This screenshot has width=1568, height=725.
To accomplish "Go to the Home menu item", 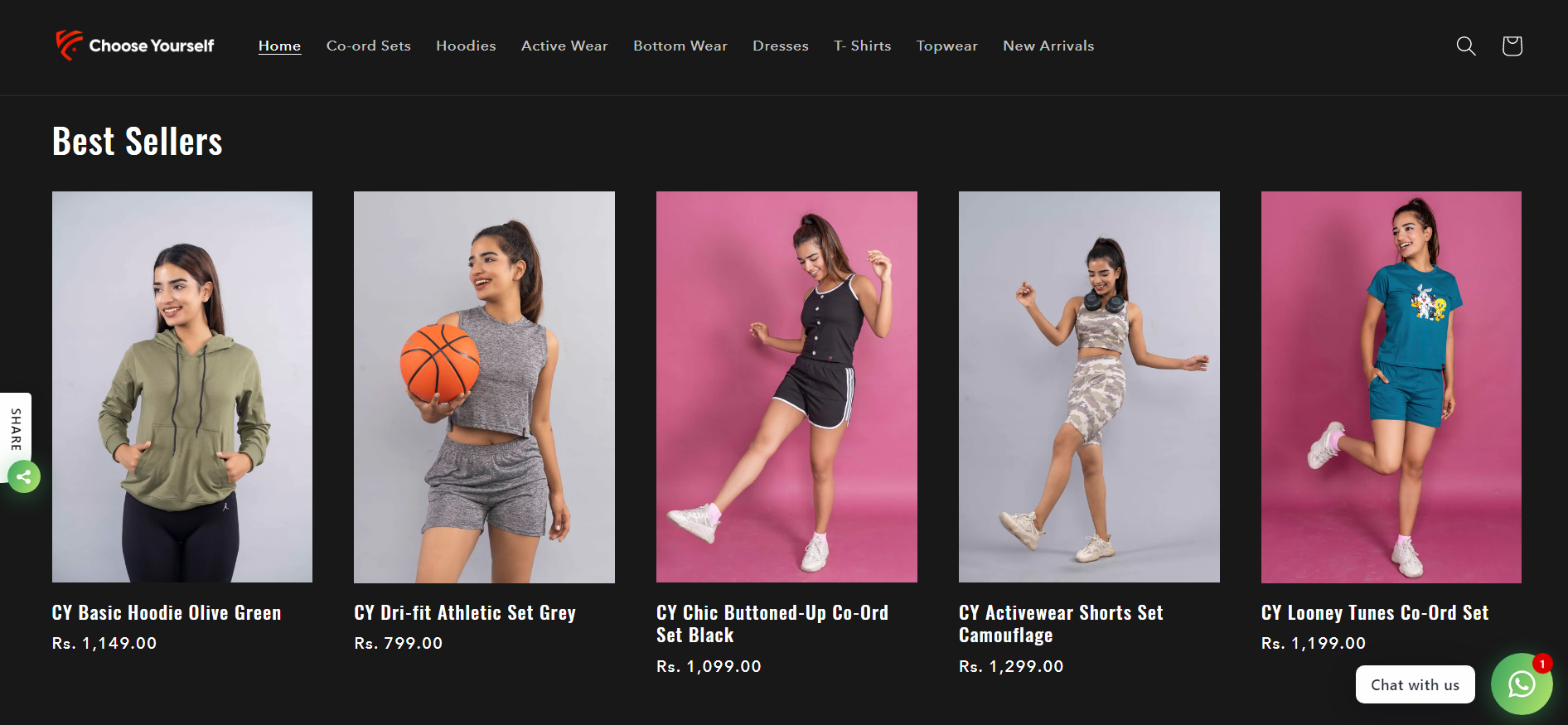I will pyautogui.click(x=279, y=46).
